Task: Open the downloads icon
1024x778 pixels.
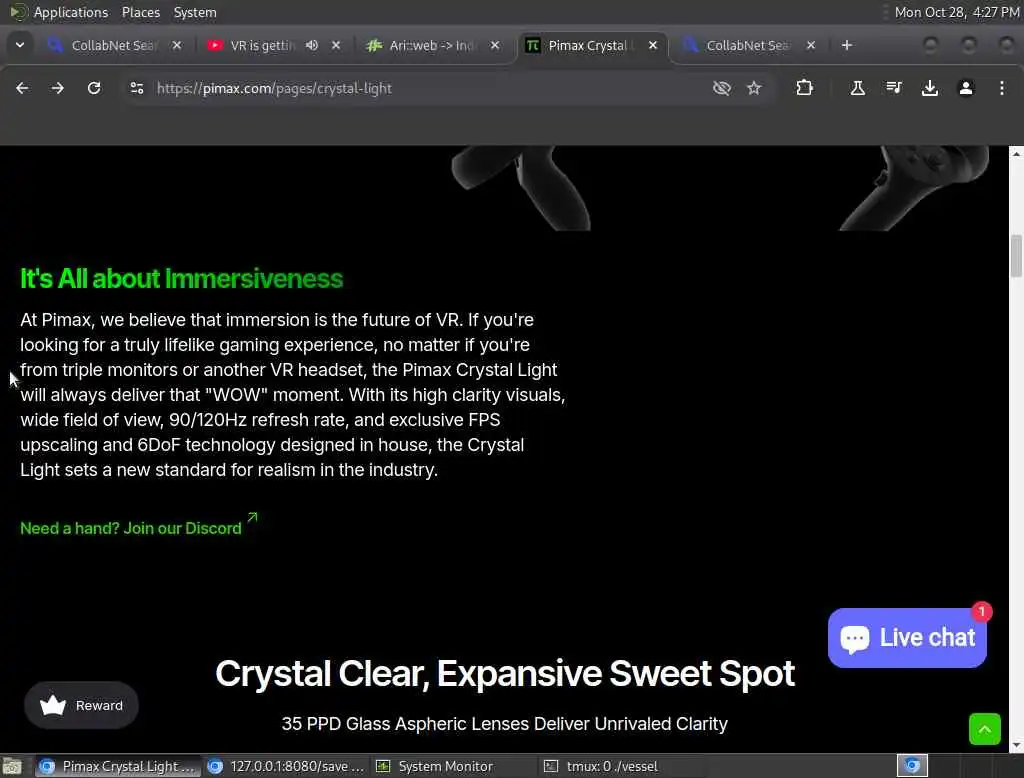Action: coord(930,88)
